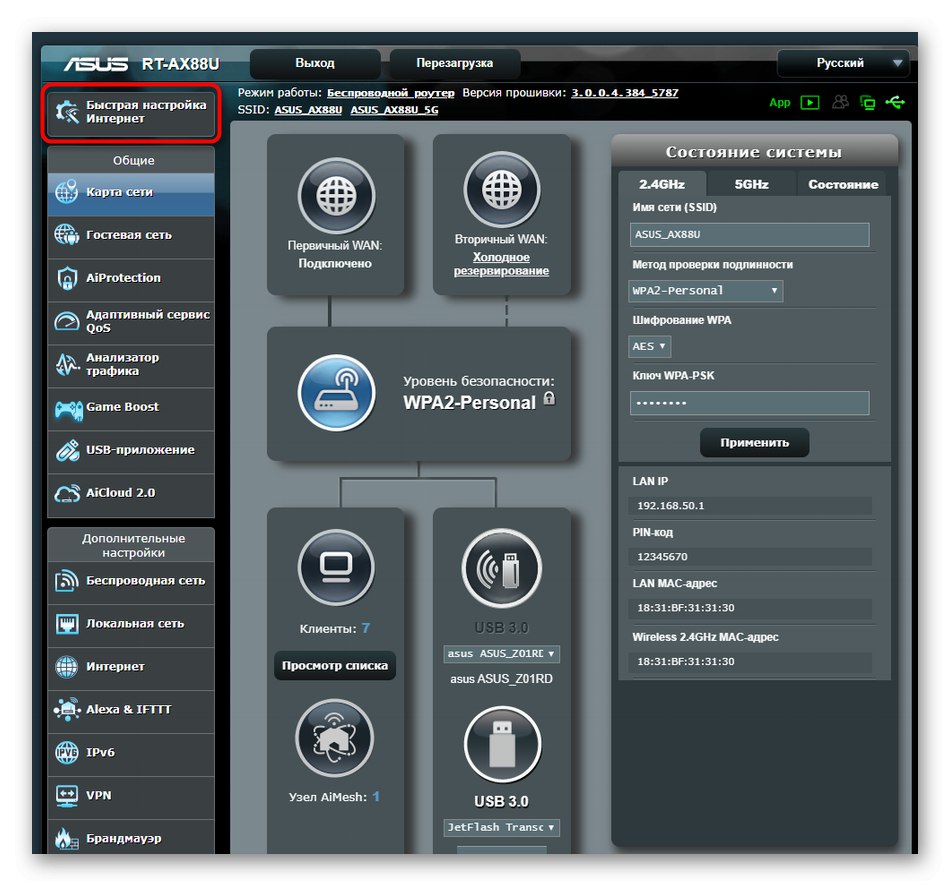The image size is (950, 886).
Task: Open the ASUS_AX88U_5G SSID link
Action: click(394, 110)
